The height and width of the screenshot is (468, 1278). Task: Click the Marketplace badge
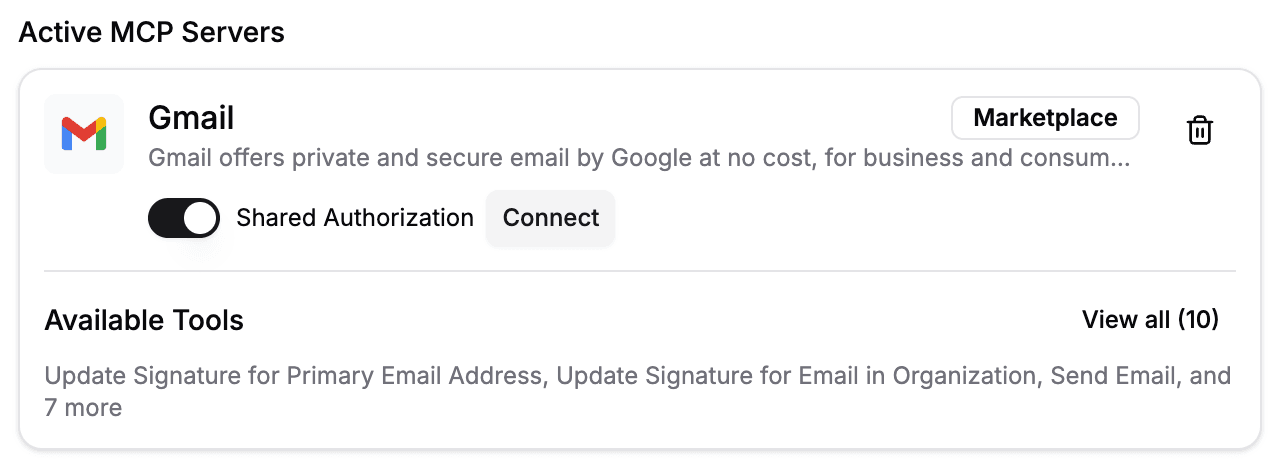point(1045,118)
